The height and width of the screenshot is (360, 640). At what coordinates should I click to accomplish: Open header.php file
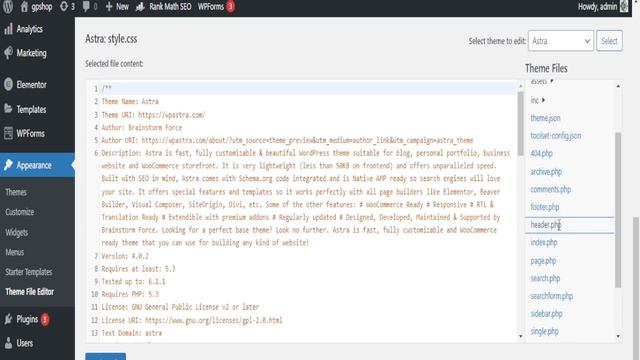pyautogui.click(x=545, y=225)
